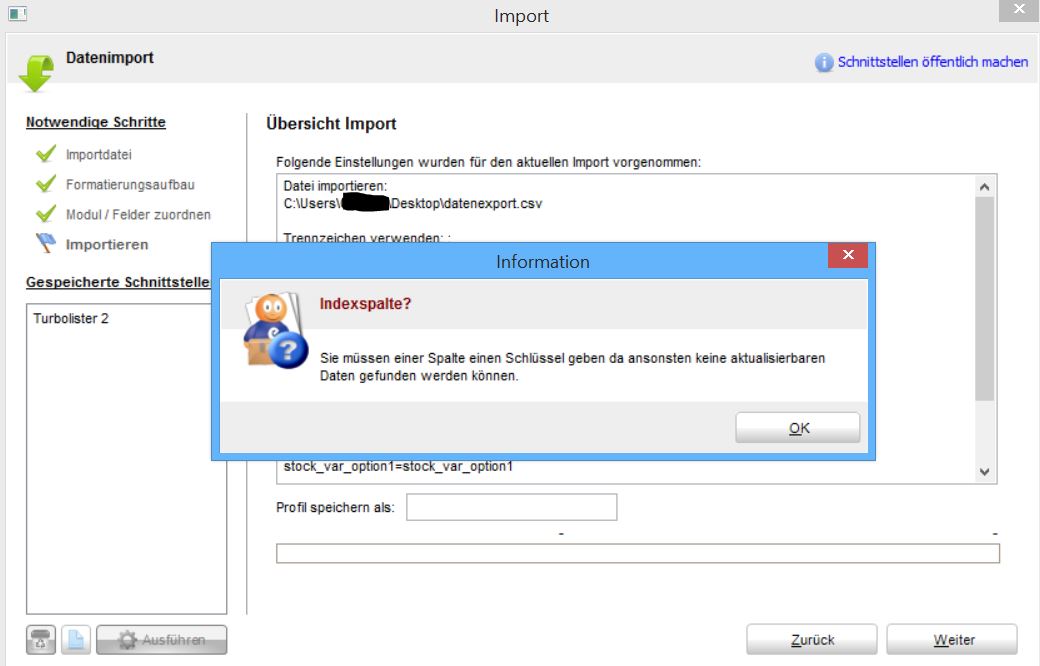1040x666 pixels.
Task: Confirm the Indexspalte dialog with OK
Action: click(x=798, y=428)
